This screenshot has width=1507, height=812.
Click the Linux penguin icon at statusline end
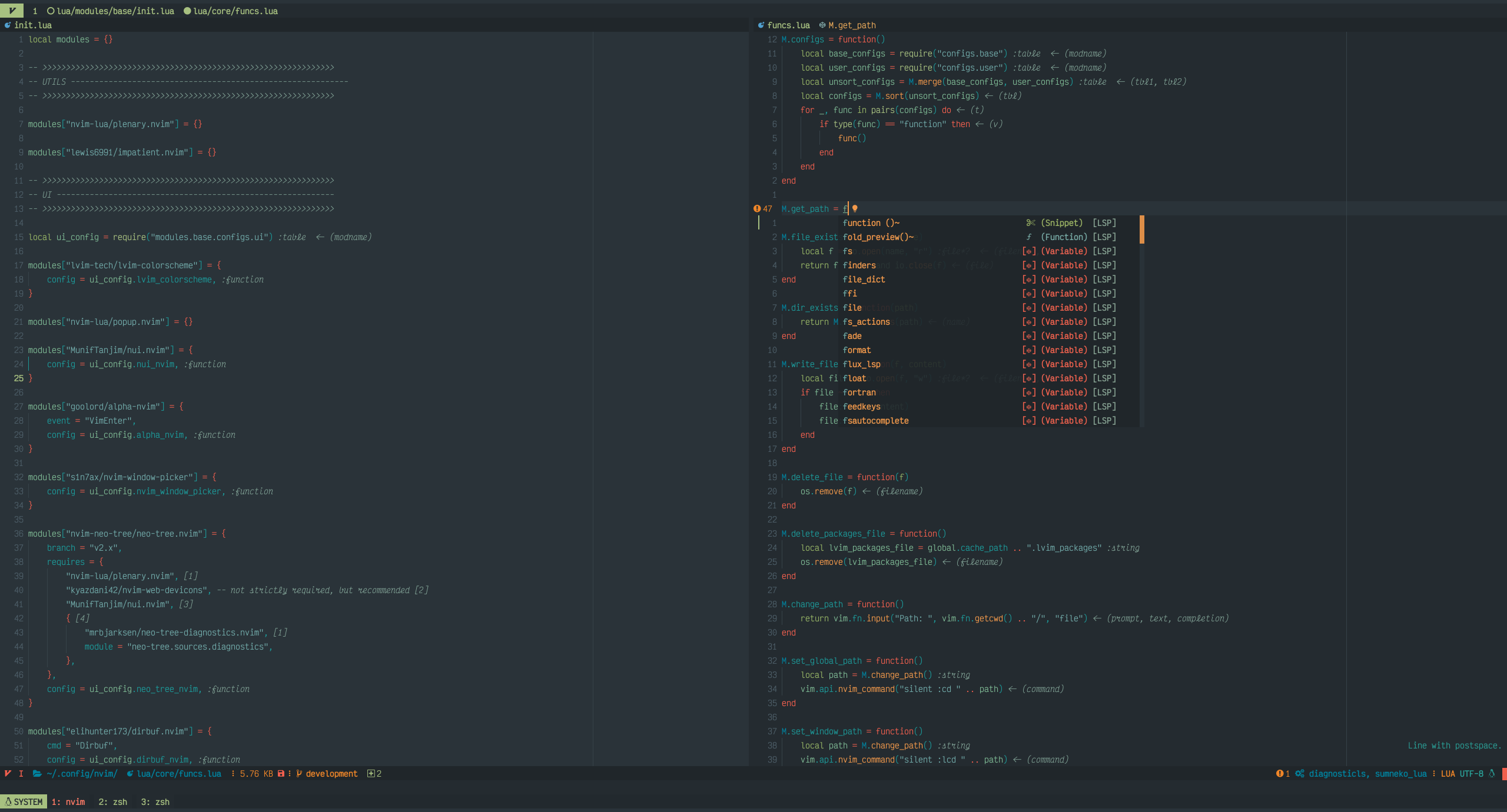[x=1492, y=774]
